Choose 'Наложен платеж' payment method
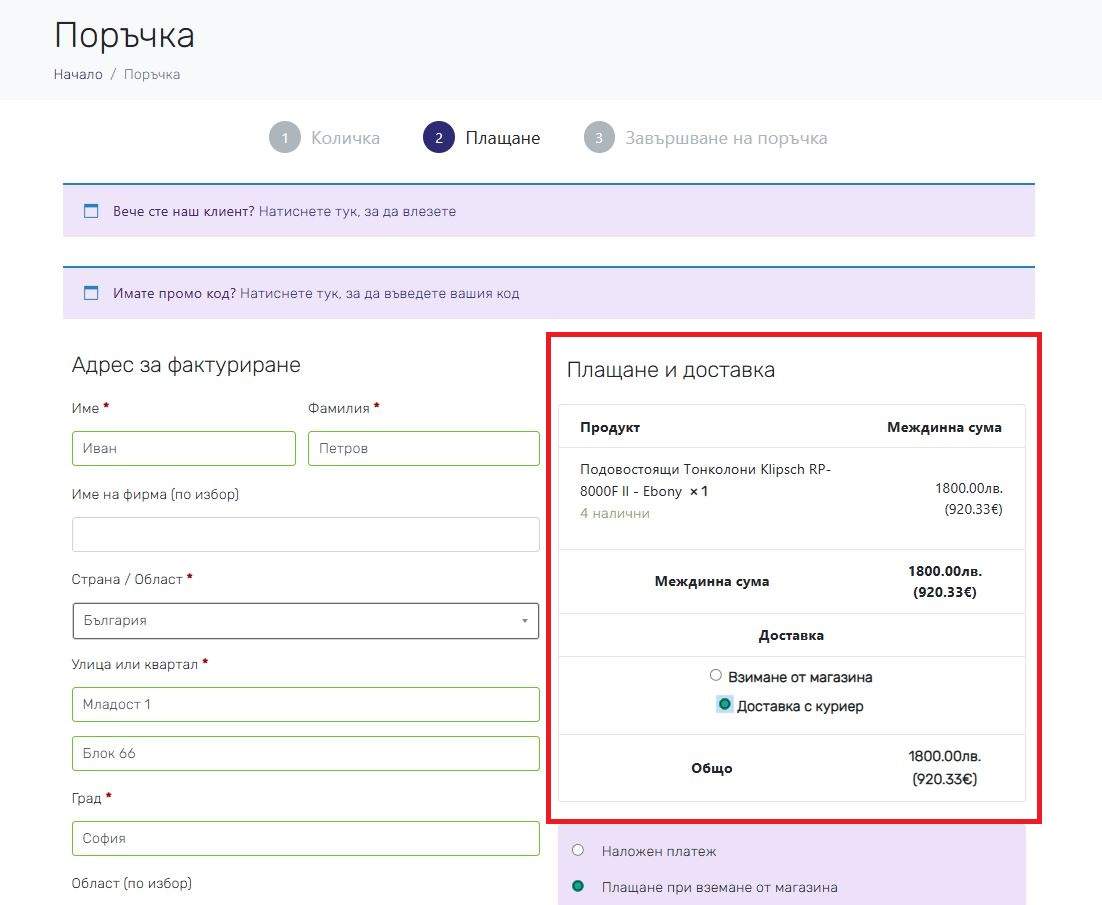 point(578,850)
